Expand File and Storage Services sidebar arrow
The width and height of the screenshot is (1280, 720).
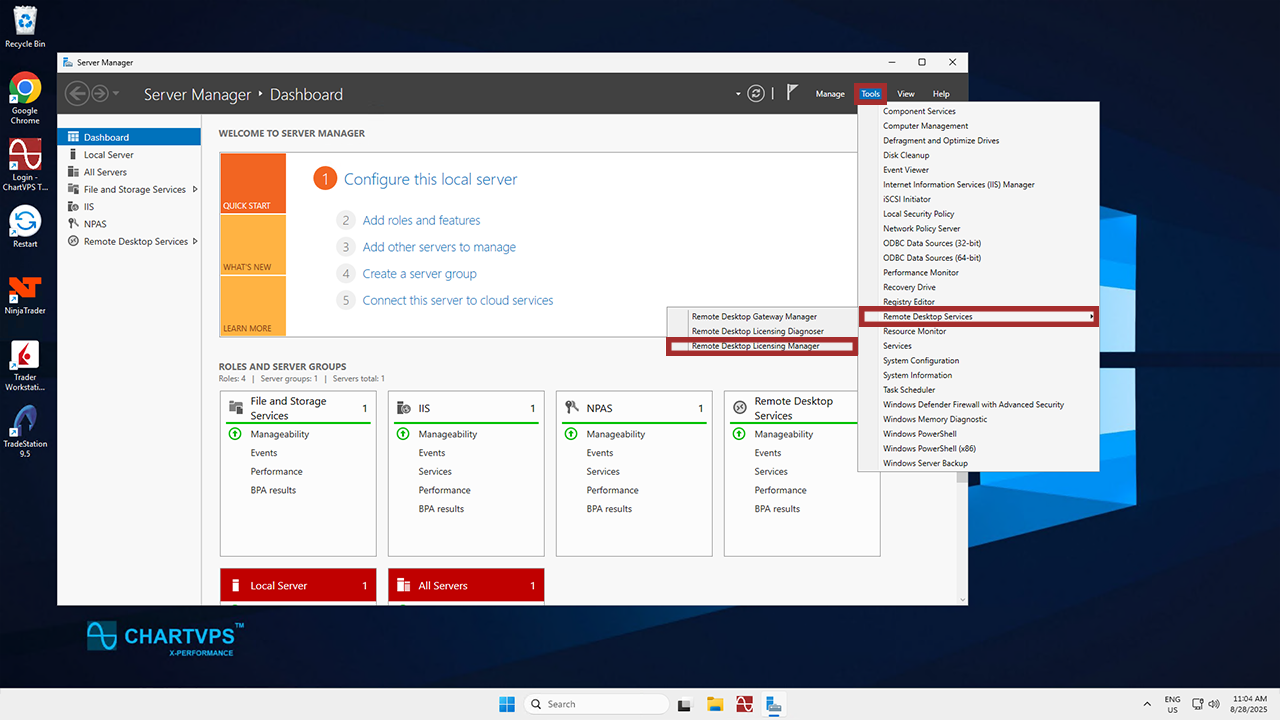(x=195, y=189)
